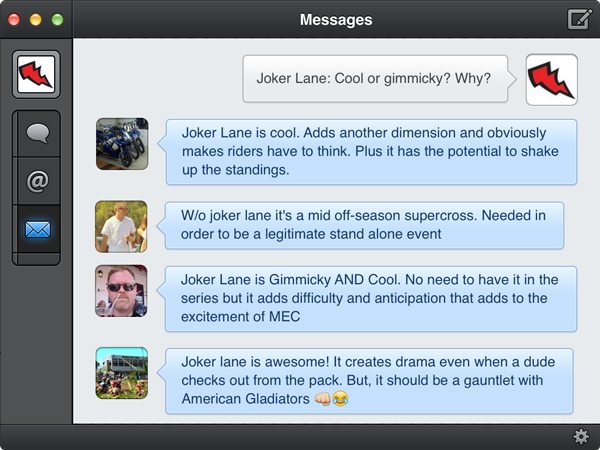Click the red lightning avatar beside the question
The image size is (600, 450).
click(551, 80)
